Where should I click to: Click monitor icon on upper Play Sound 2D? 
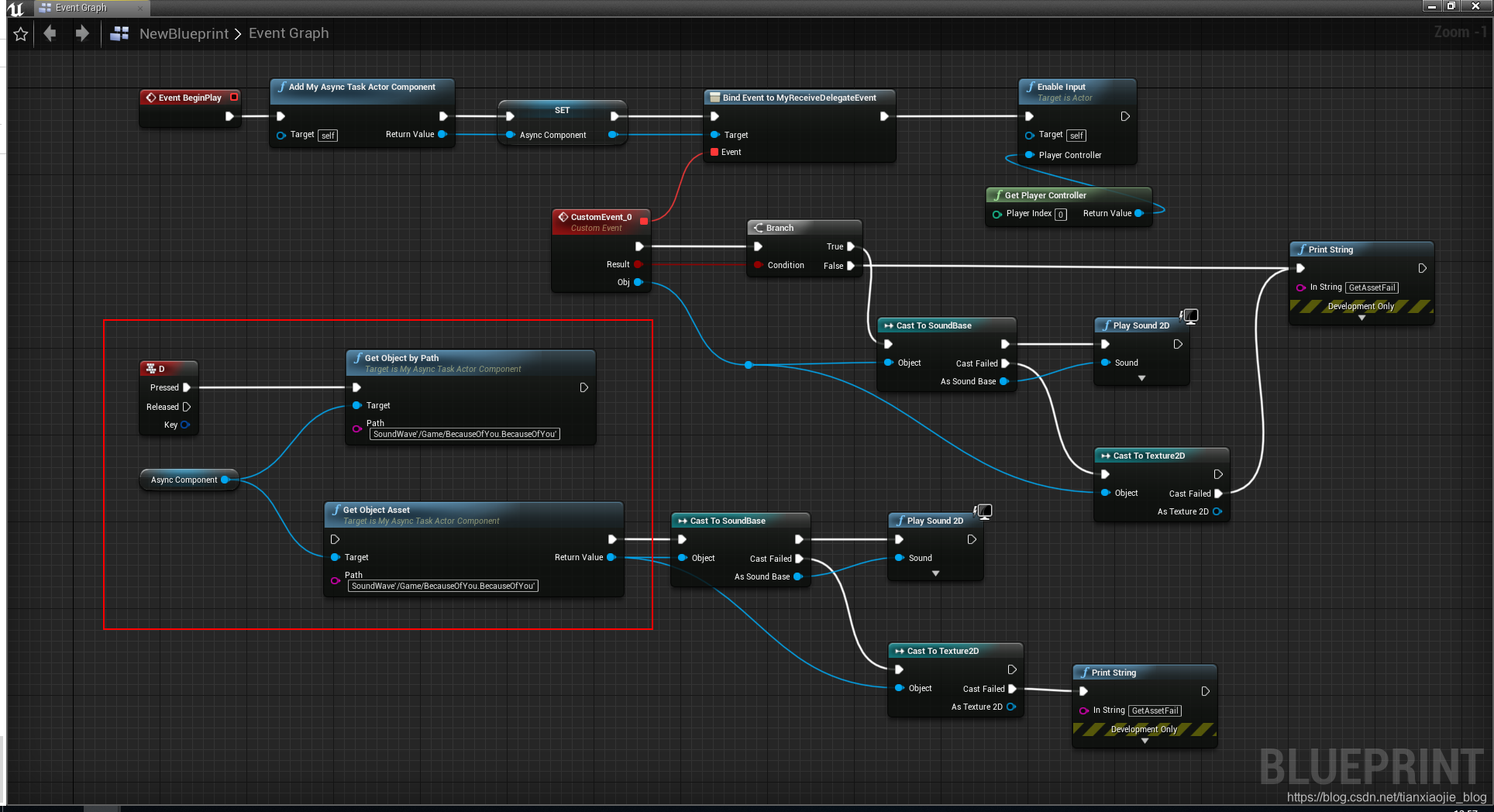[1190, 315]
